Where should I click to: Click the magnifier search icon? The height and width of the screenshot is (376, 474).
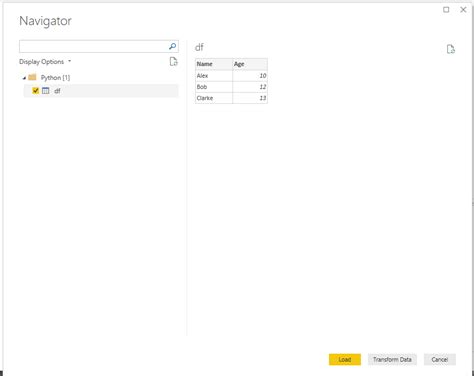[x=172, y=46]
